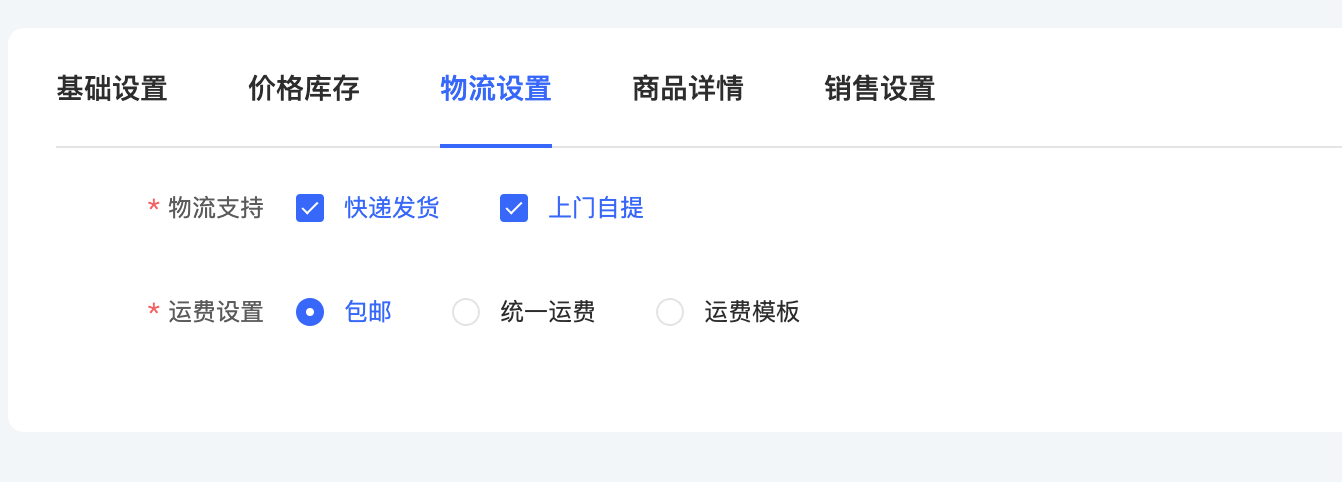Uncheck the 上门自提 checkbox box

[x=514, y=208]
